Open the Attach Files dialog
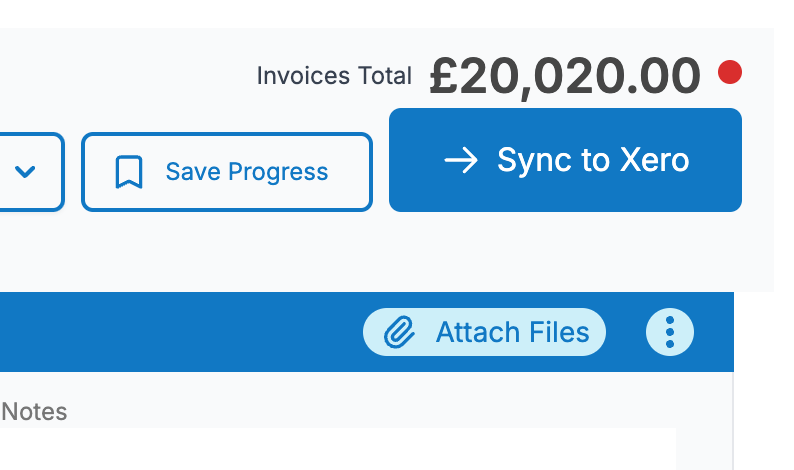 484,332
